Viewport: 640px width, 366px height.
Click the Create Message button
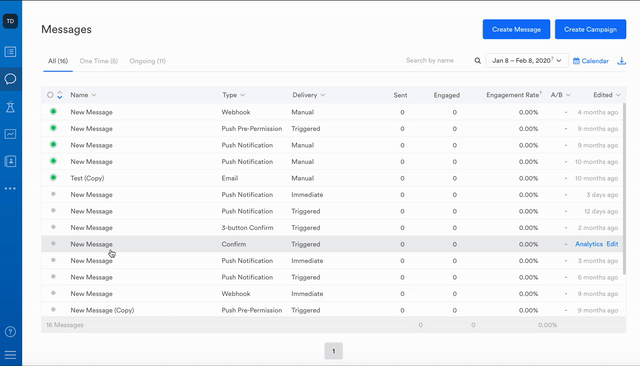pos(516,29)
